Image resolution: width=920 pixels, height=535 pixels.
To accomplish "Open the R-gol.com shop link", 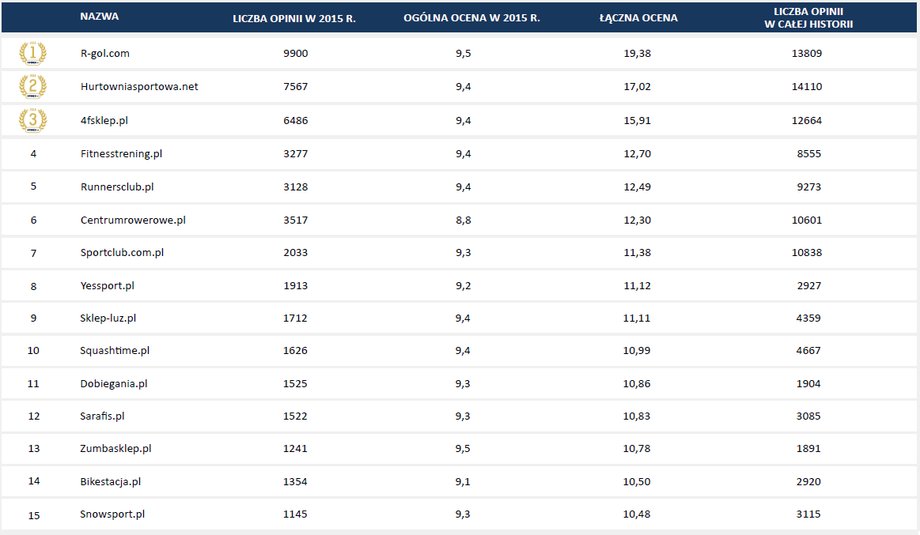I will 105,53.
